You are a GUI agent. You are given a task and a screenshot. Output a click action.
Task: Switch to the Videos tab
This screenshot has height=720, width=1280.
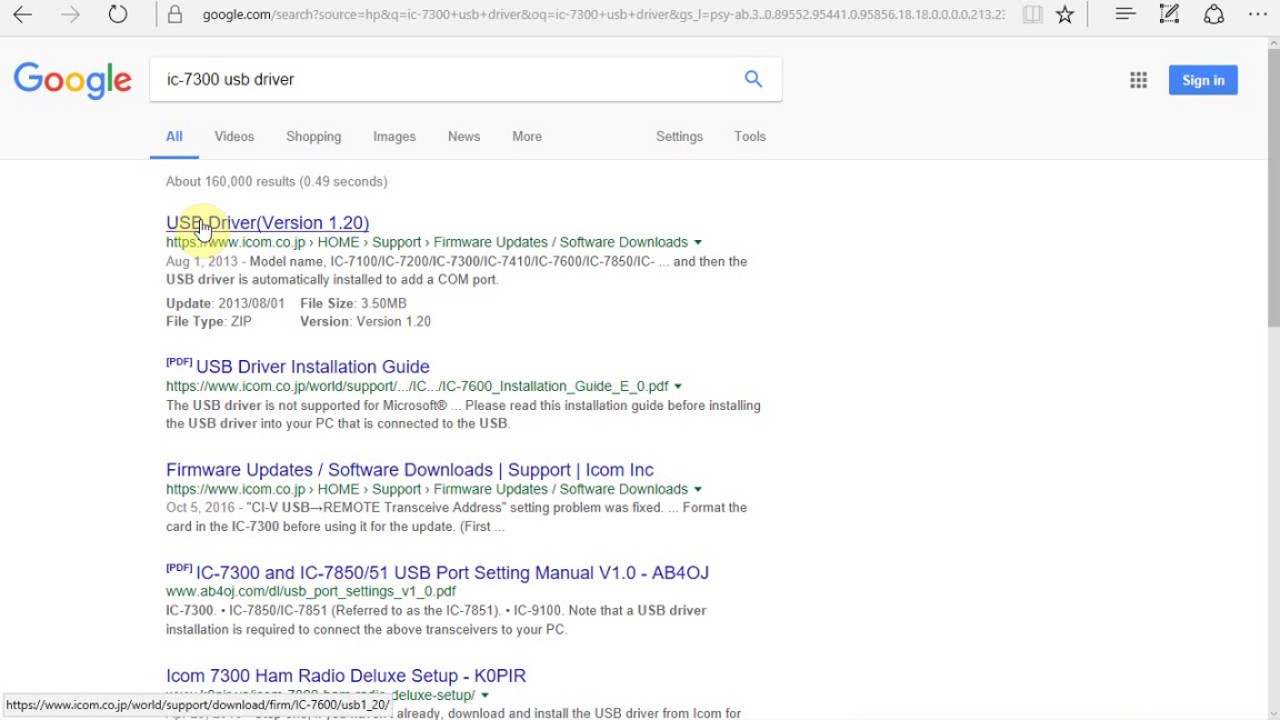[234, 136]
